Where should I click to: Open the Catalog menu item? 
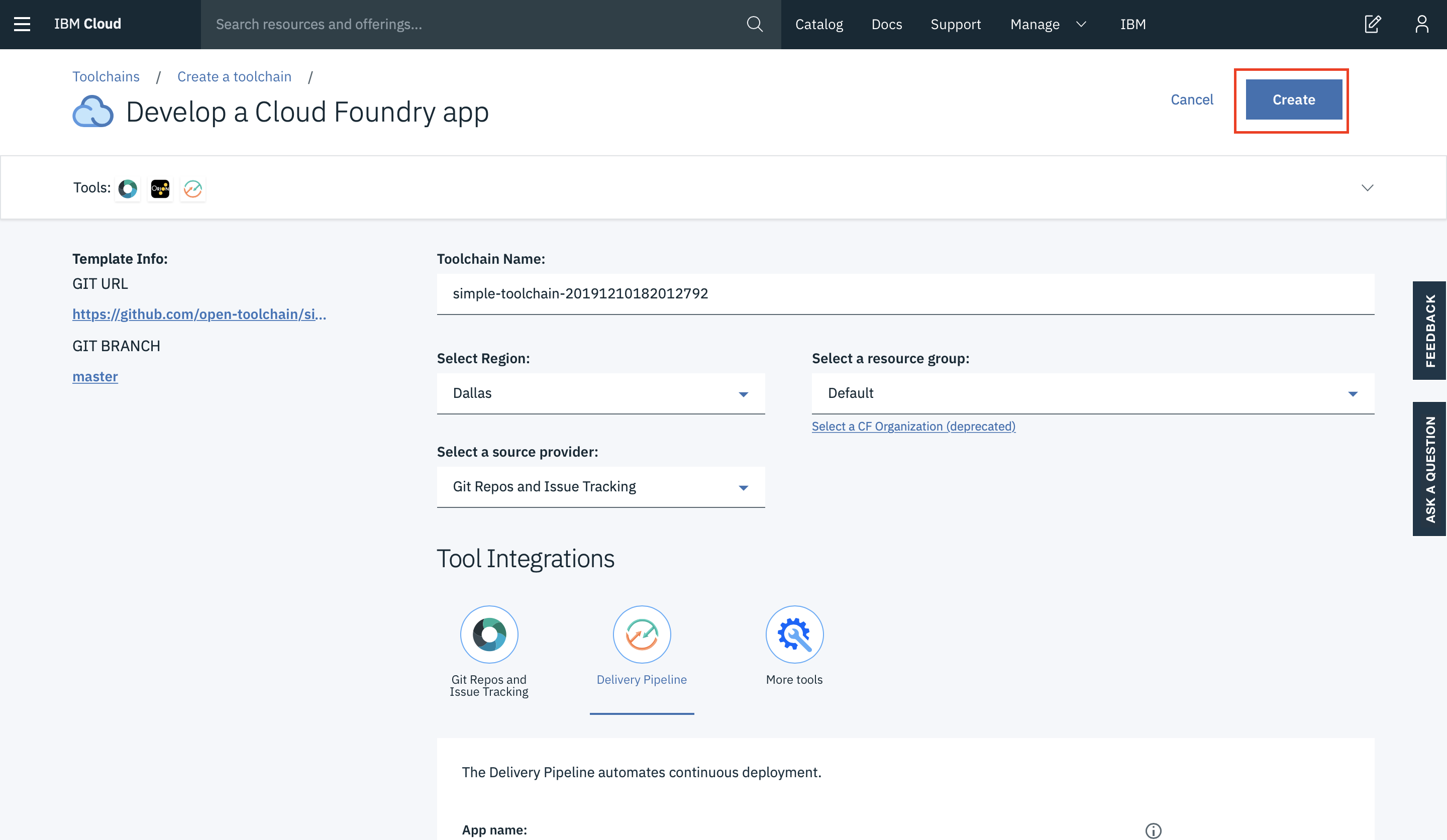pyautogui.click(x=819, y=24)
